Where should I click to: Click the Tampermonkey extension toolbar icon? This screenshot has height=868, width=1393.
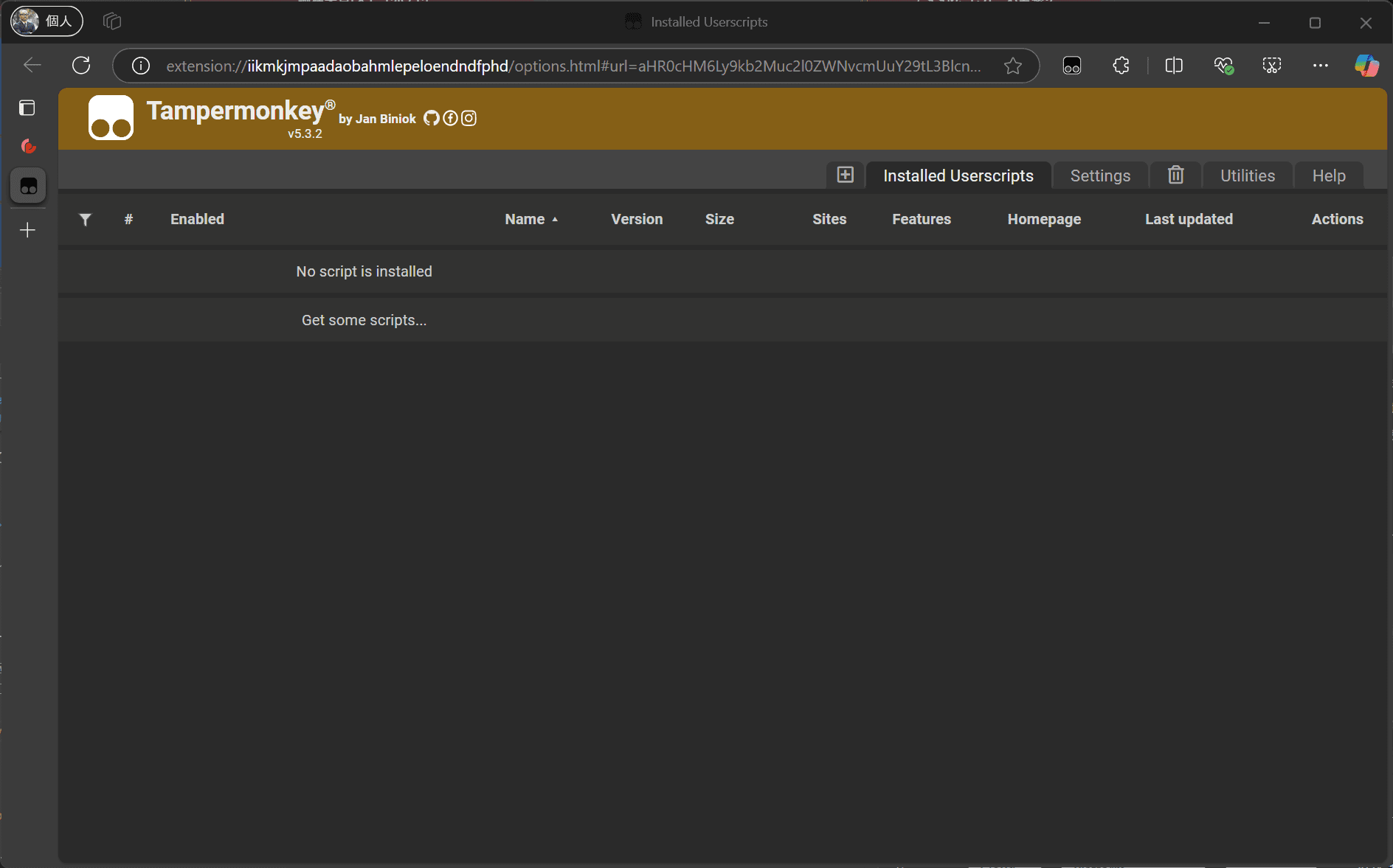point(1071,66)
